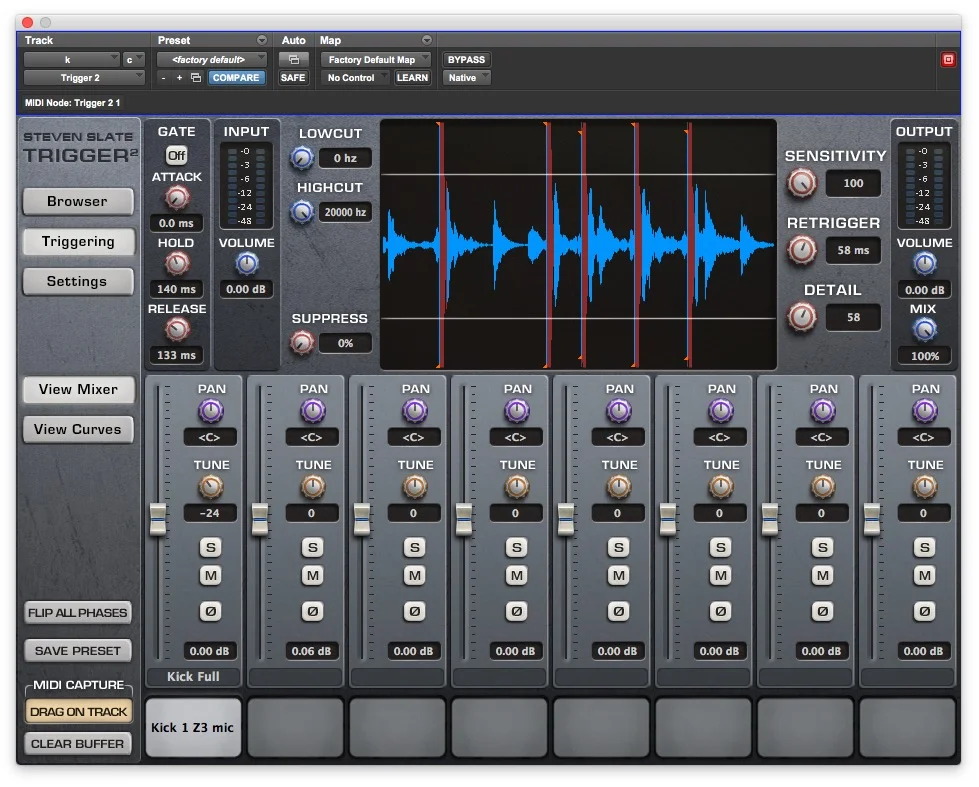The width and height of the screenshot is (979, 787).
Task: Click the Detail knob
Action: [x=802, y=317]
